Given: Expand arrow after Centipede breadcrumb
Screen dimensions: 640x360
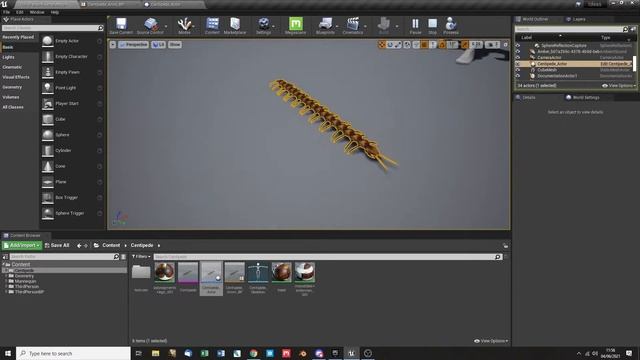Looking at the screenshot, I should (159, 245).
